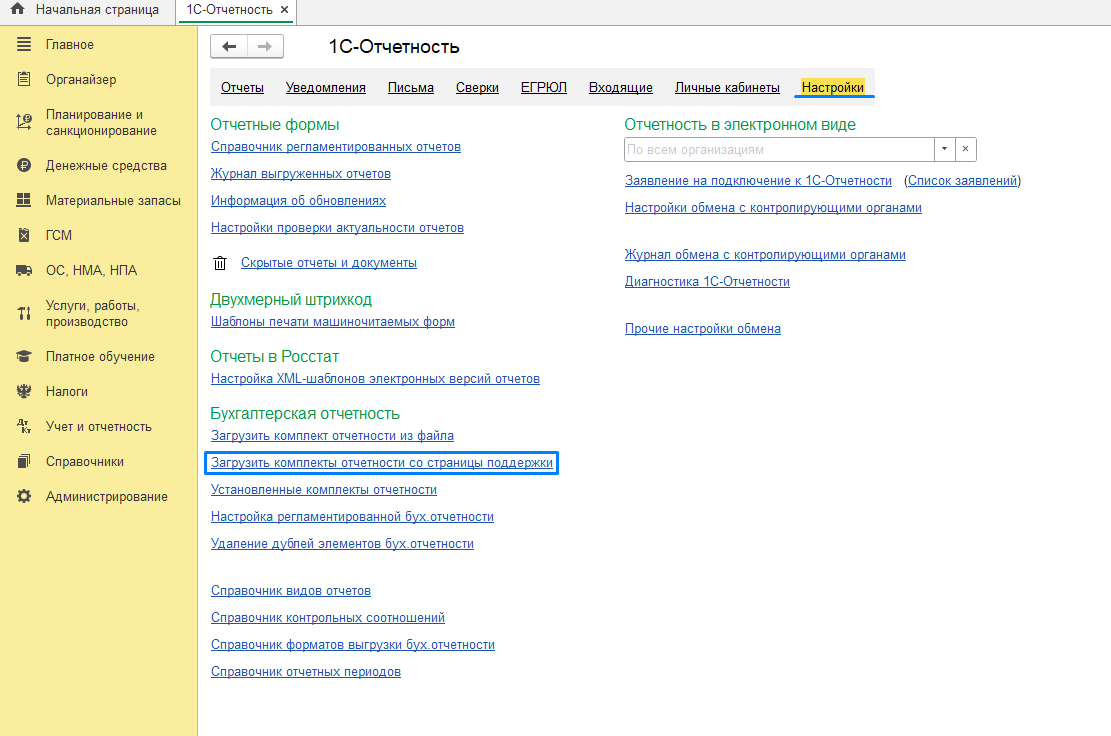Open Настройки проверки актуальности отчетов
1111x736 pixels.
[337, 227]
